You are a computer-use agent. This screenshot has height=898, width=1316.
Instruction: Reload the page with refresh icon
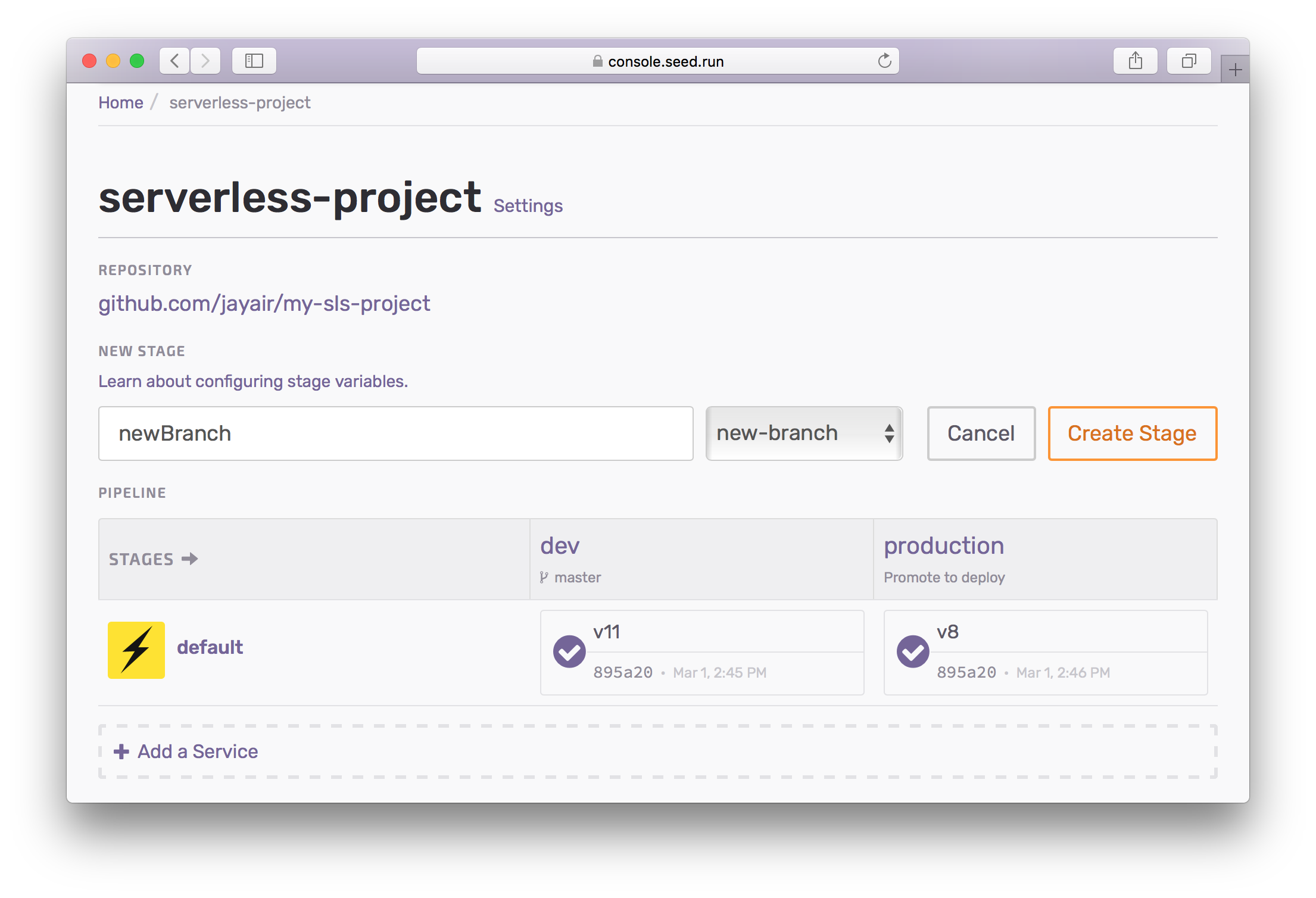point(884,61)
